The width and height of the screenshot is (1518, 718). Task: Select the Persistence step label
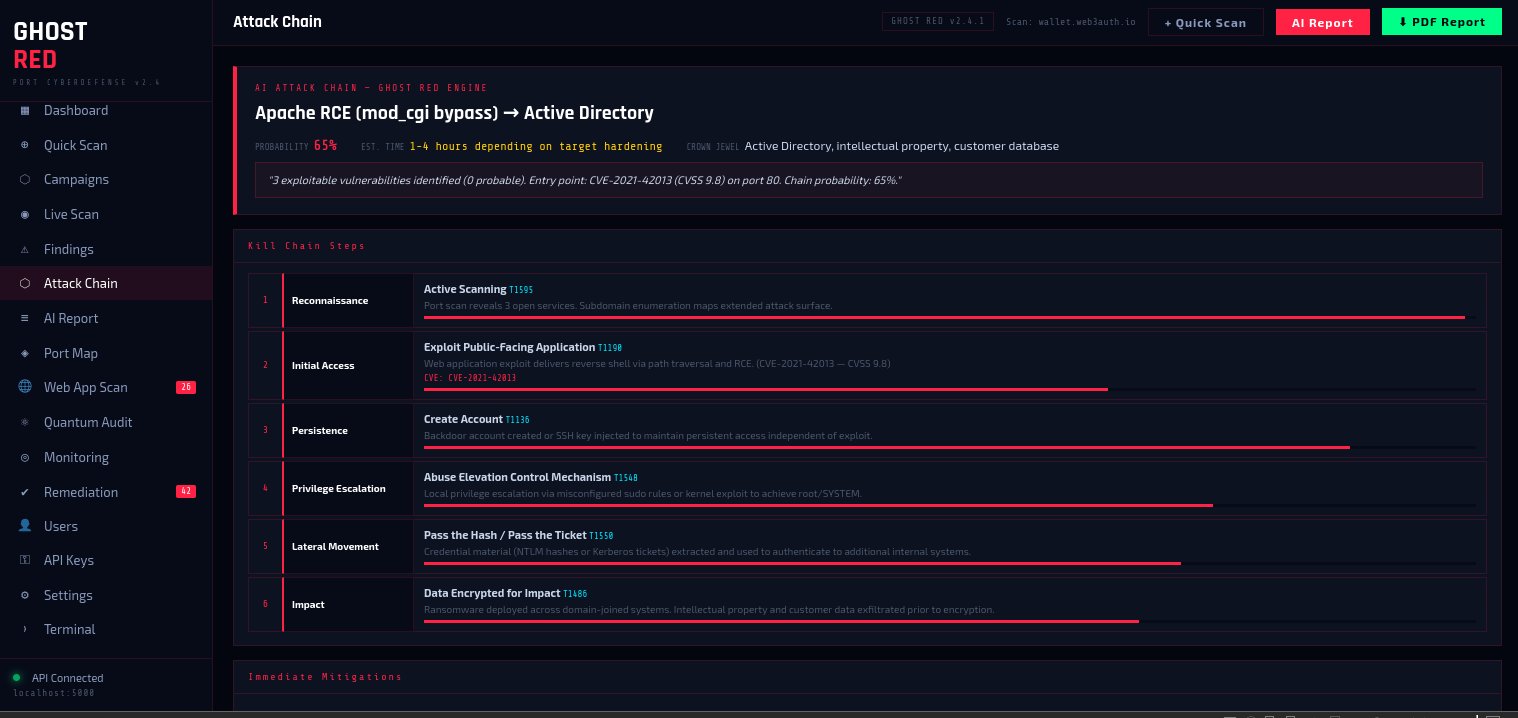pyautogui.click(x=320, y=431)
